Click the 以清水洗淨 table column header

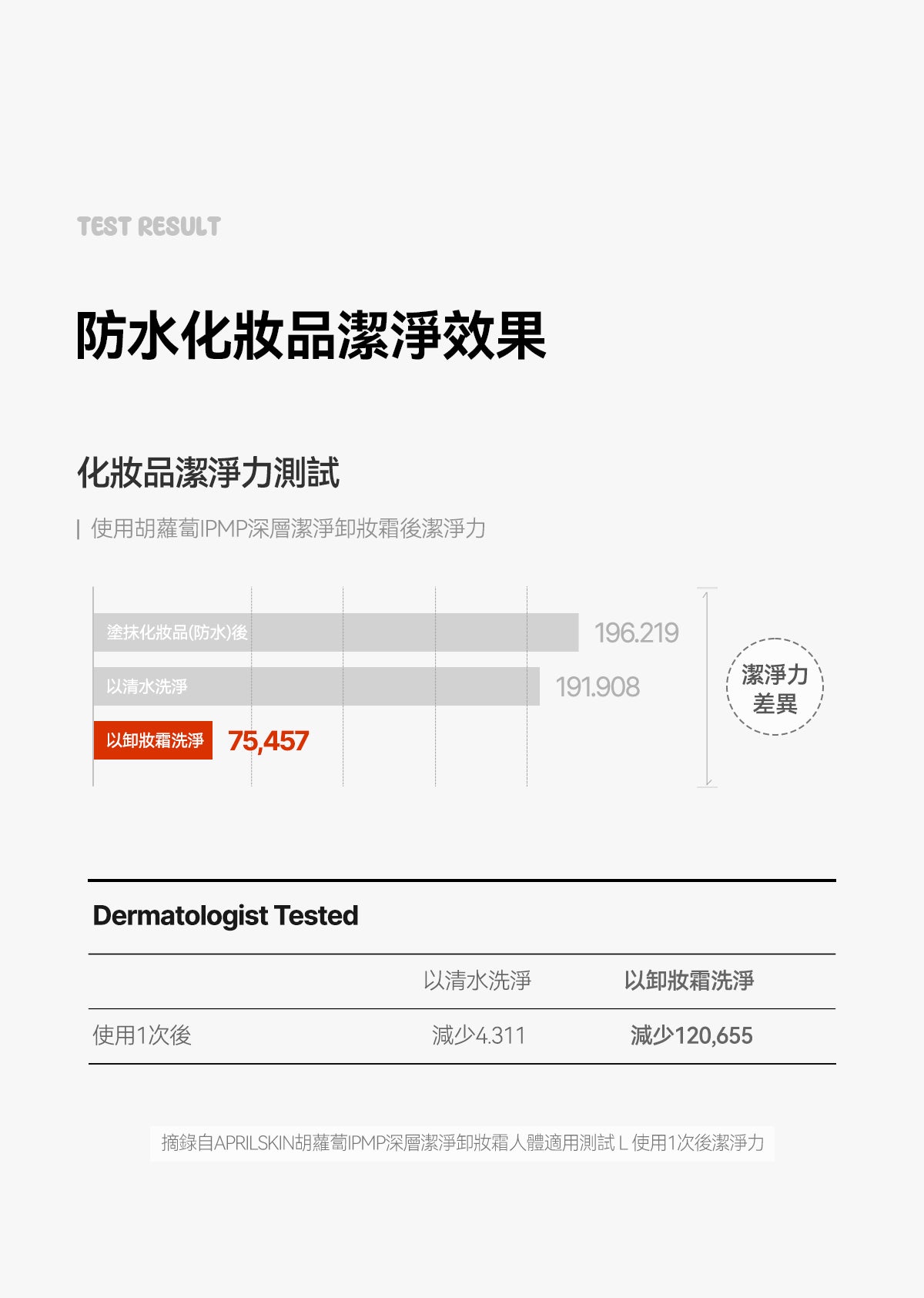click(477, 981)
